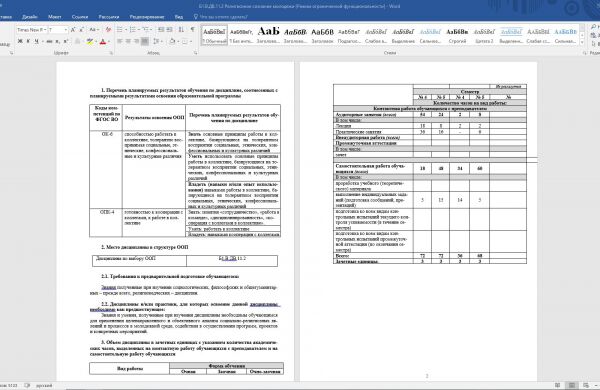Switch to the Ссылки tab
The height and width of the screenshot is (390, 600).
click(80, 17)
